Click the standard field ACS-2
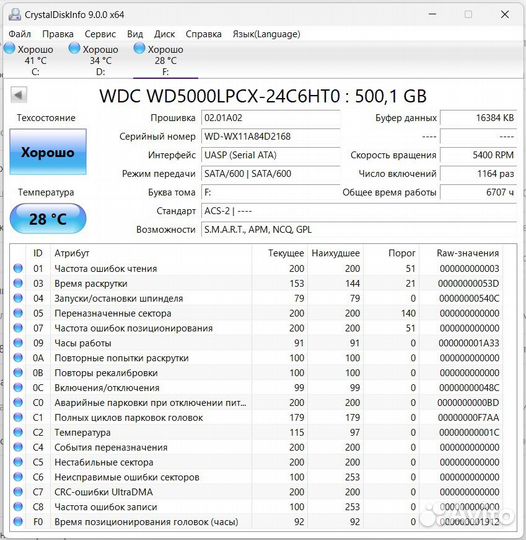 [x=359, y=211]
